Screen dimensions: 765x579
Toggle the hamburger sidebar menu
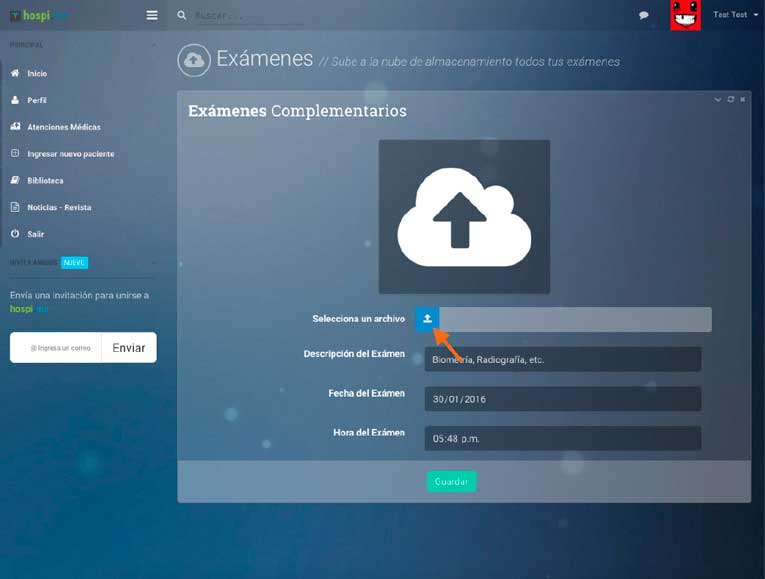[152, 15]
